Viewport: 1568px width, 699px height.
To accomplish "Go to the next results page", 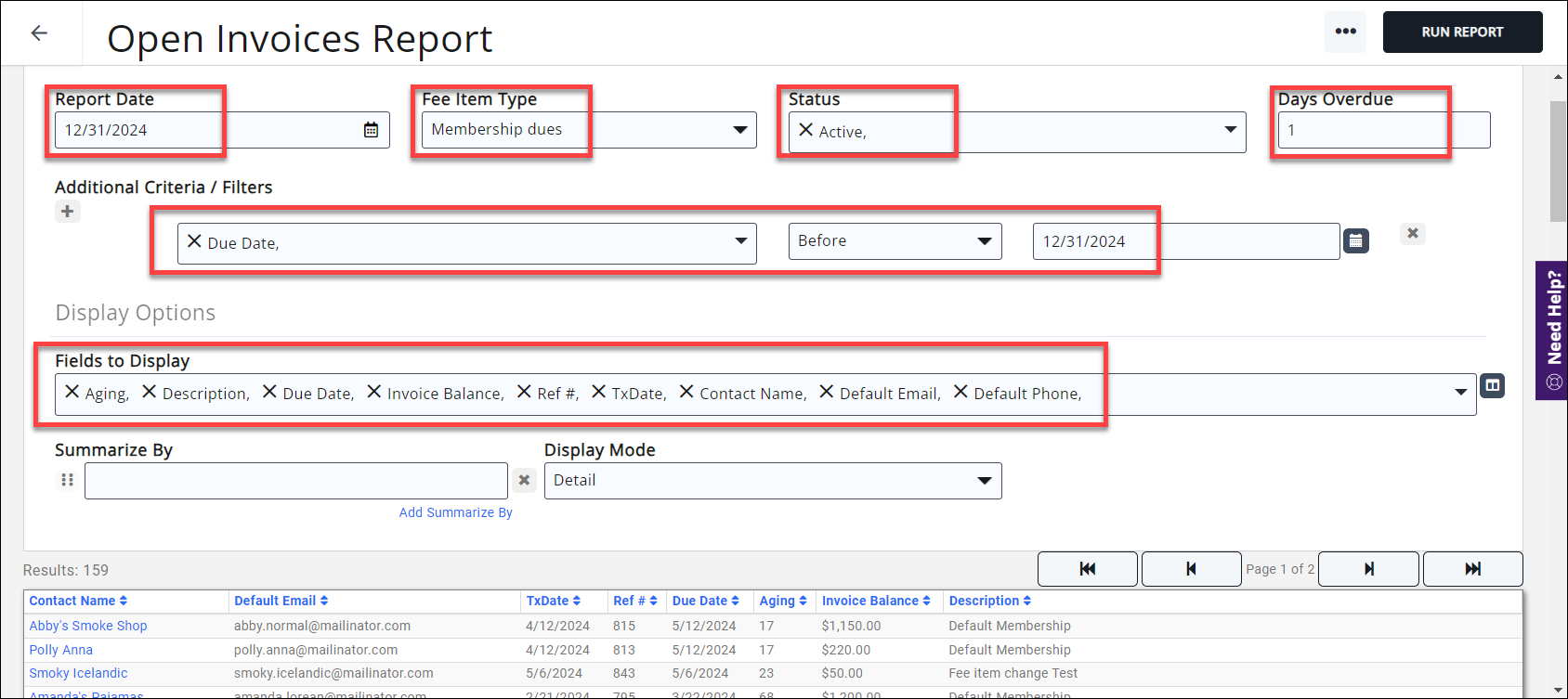I will tap(1368, 569).
